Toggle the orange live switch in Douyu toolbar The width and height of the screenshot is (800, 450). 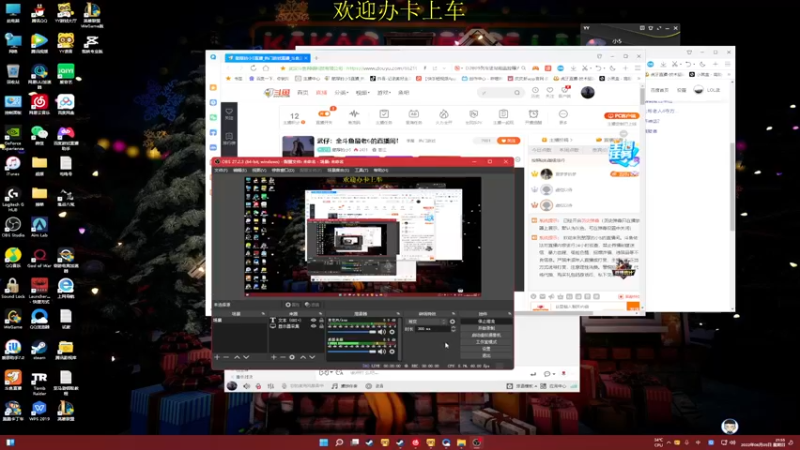(324, 114)
